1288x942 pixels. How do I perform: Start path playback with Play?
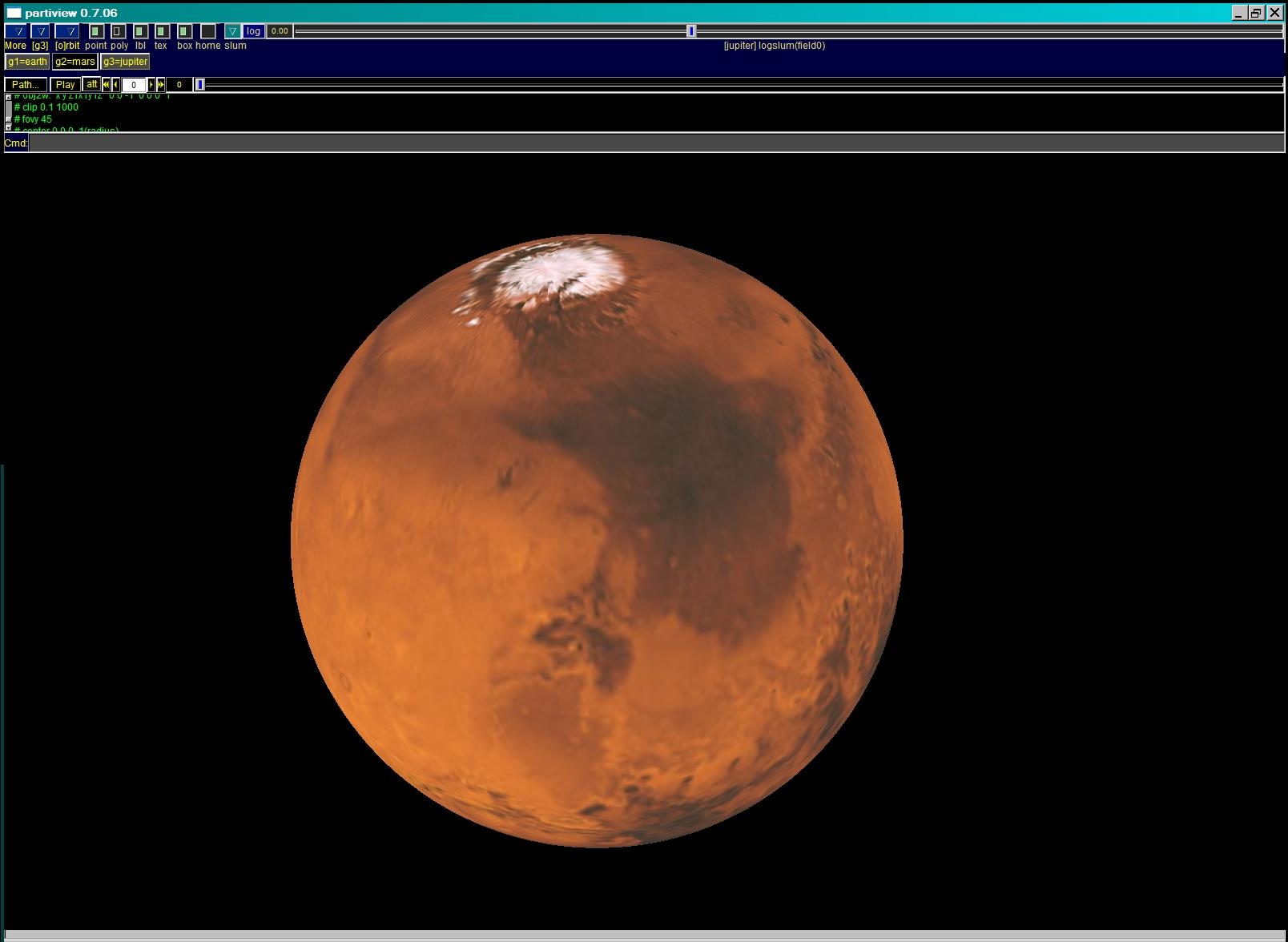pos(65,84)
